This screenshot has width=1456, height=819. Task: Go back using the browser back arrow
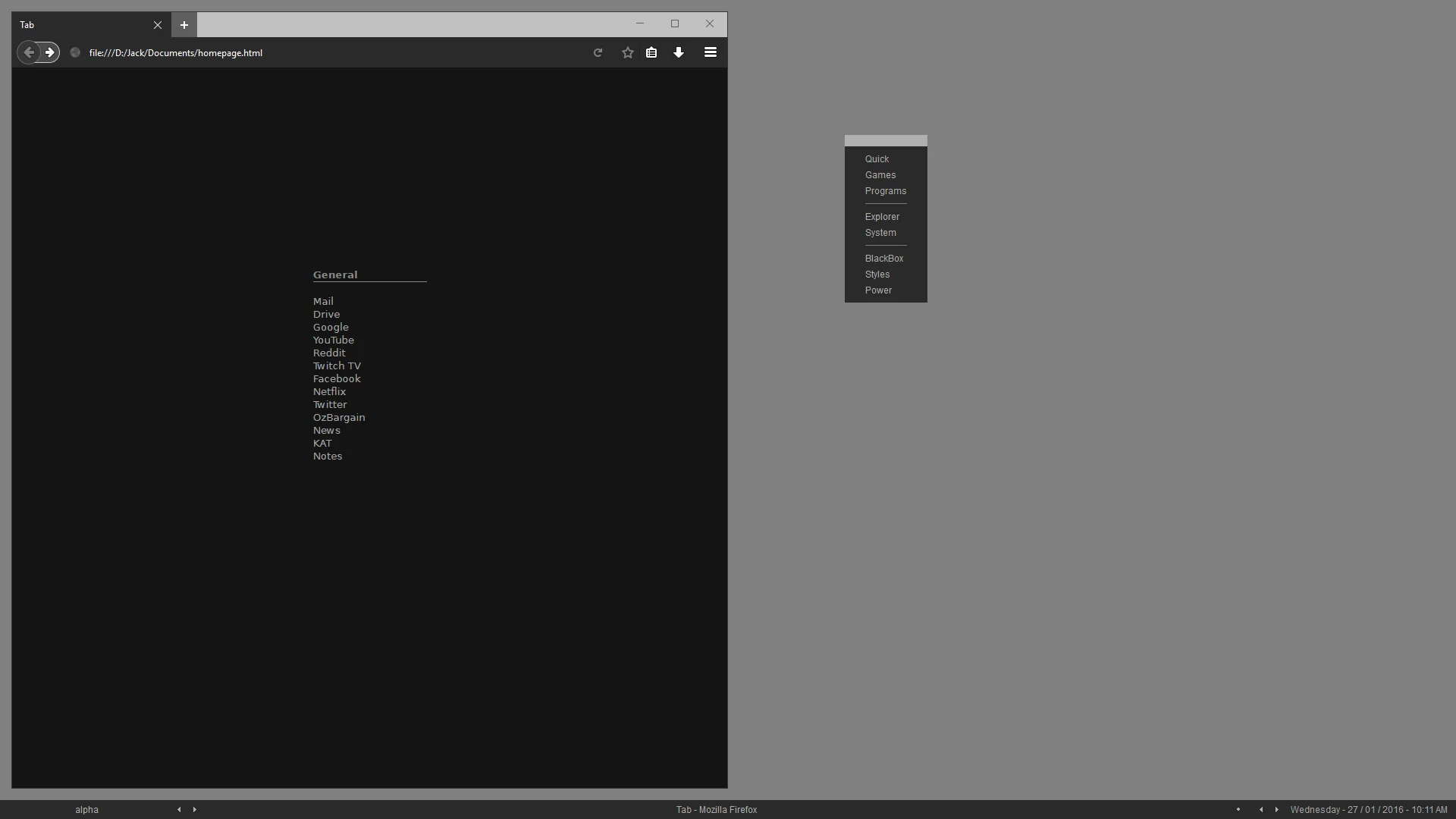coord(28,52)
